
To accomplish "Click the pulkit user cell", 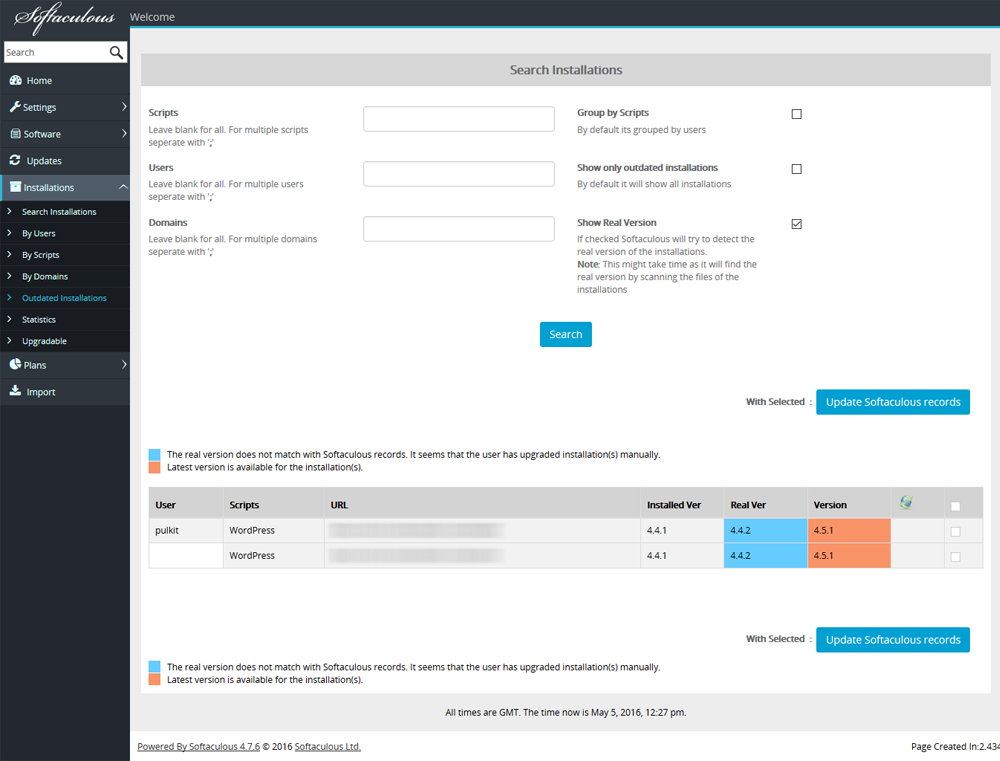I will click(x=186, y=531).
